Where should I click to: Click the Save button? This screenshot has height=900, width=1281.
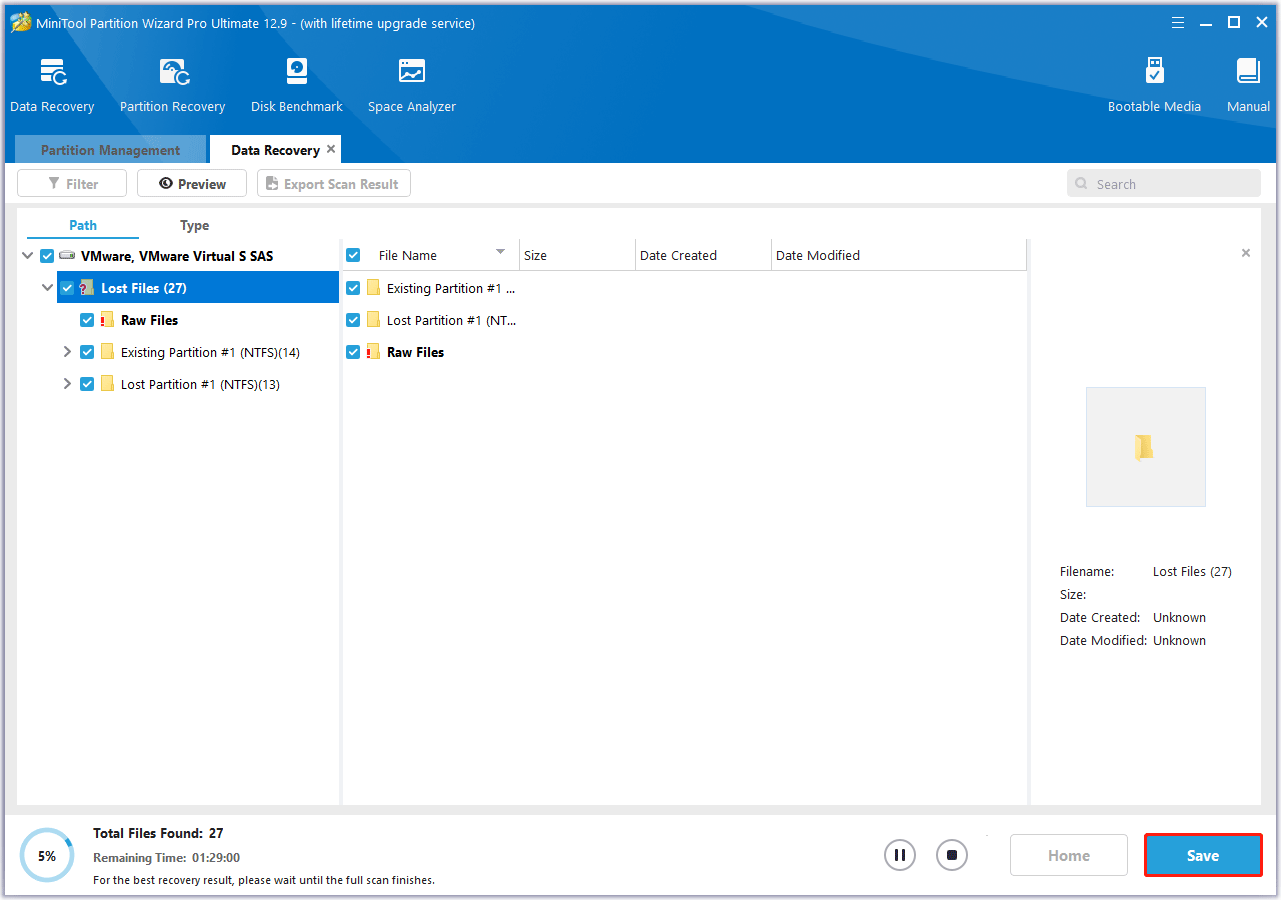point(1203,855)
